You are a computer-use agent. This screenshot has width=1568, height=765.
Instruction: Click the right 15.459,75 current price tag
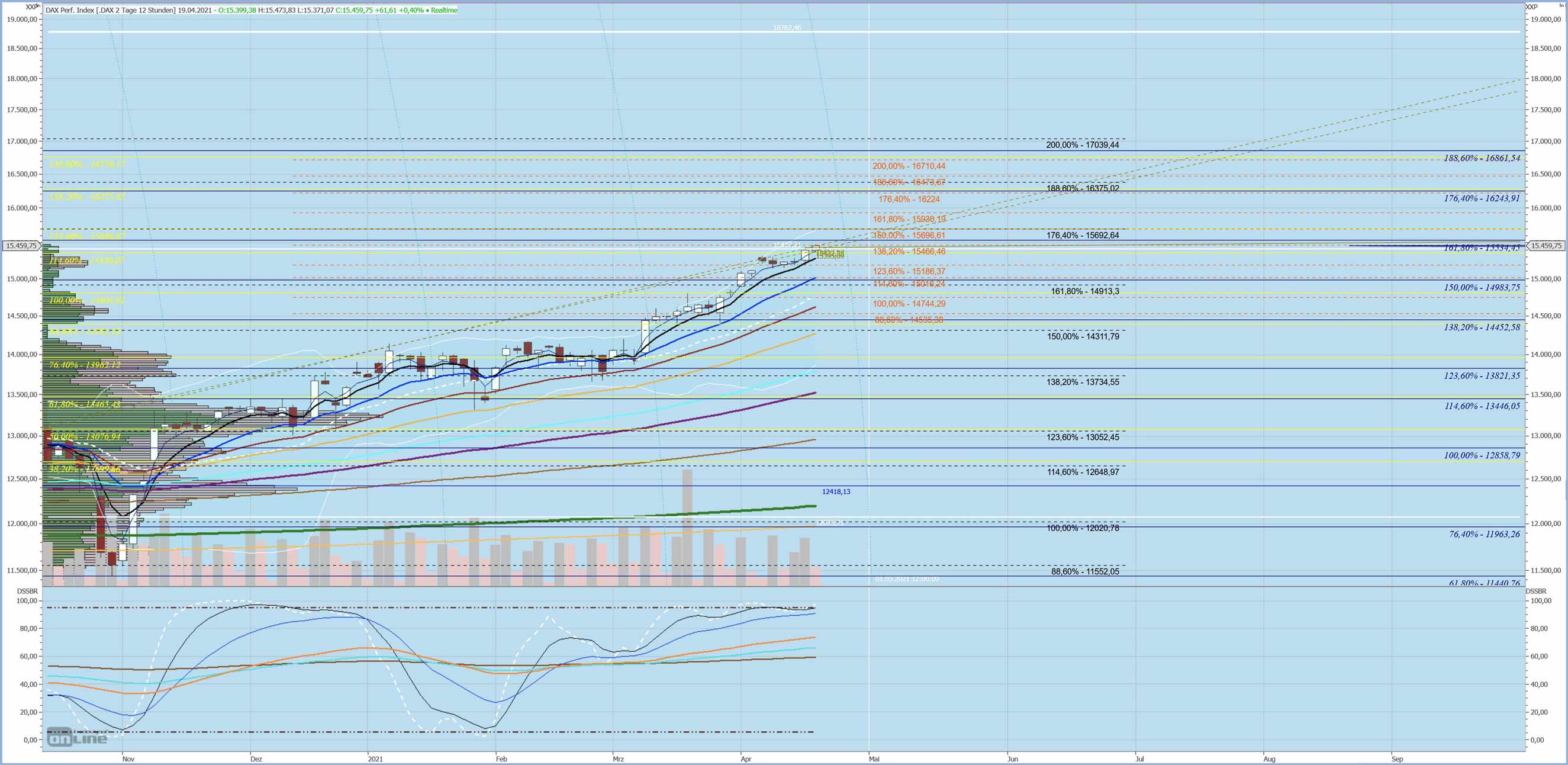[x=1547, y=246]
